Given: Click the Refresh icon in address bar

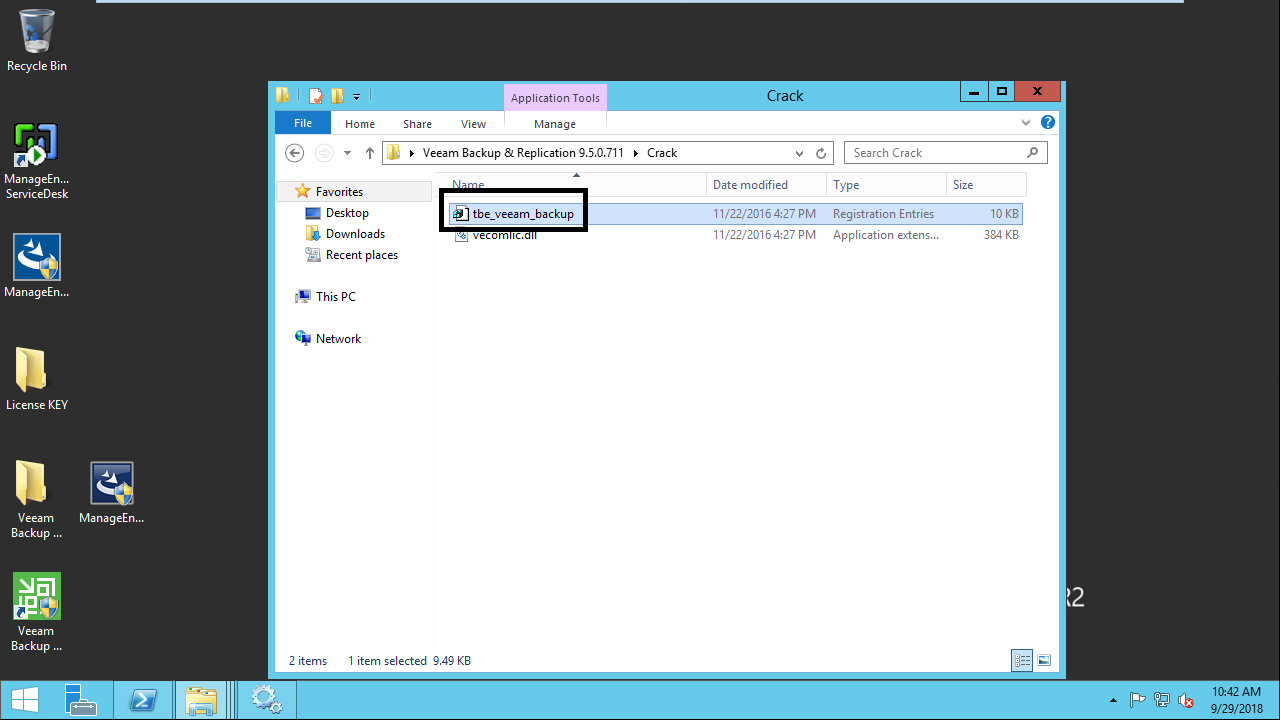Looking at the screenshot, I should coord(821,153).
